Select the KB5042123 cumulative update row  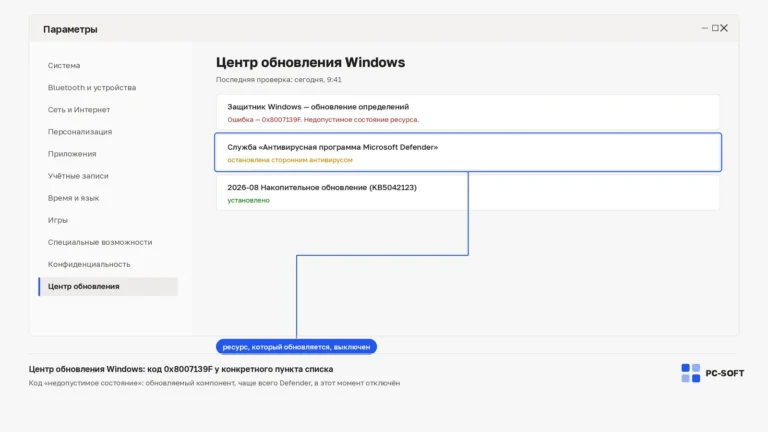tap(468, 193)
